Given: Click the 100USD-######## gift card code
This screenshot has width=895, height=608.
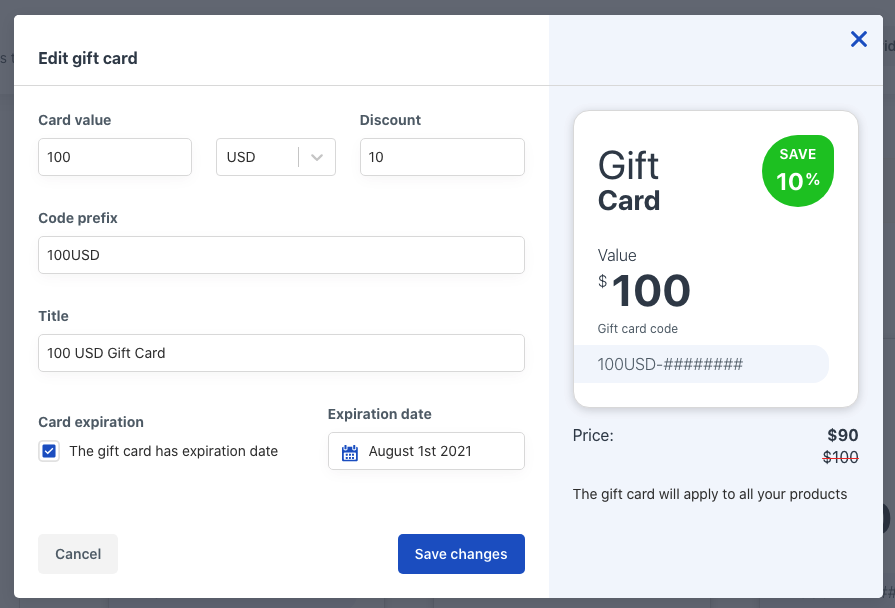Looking at the screenshot, I should (670, 364).
